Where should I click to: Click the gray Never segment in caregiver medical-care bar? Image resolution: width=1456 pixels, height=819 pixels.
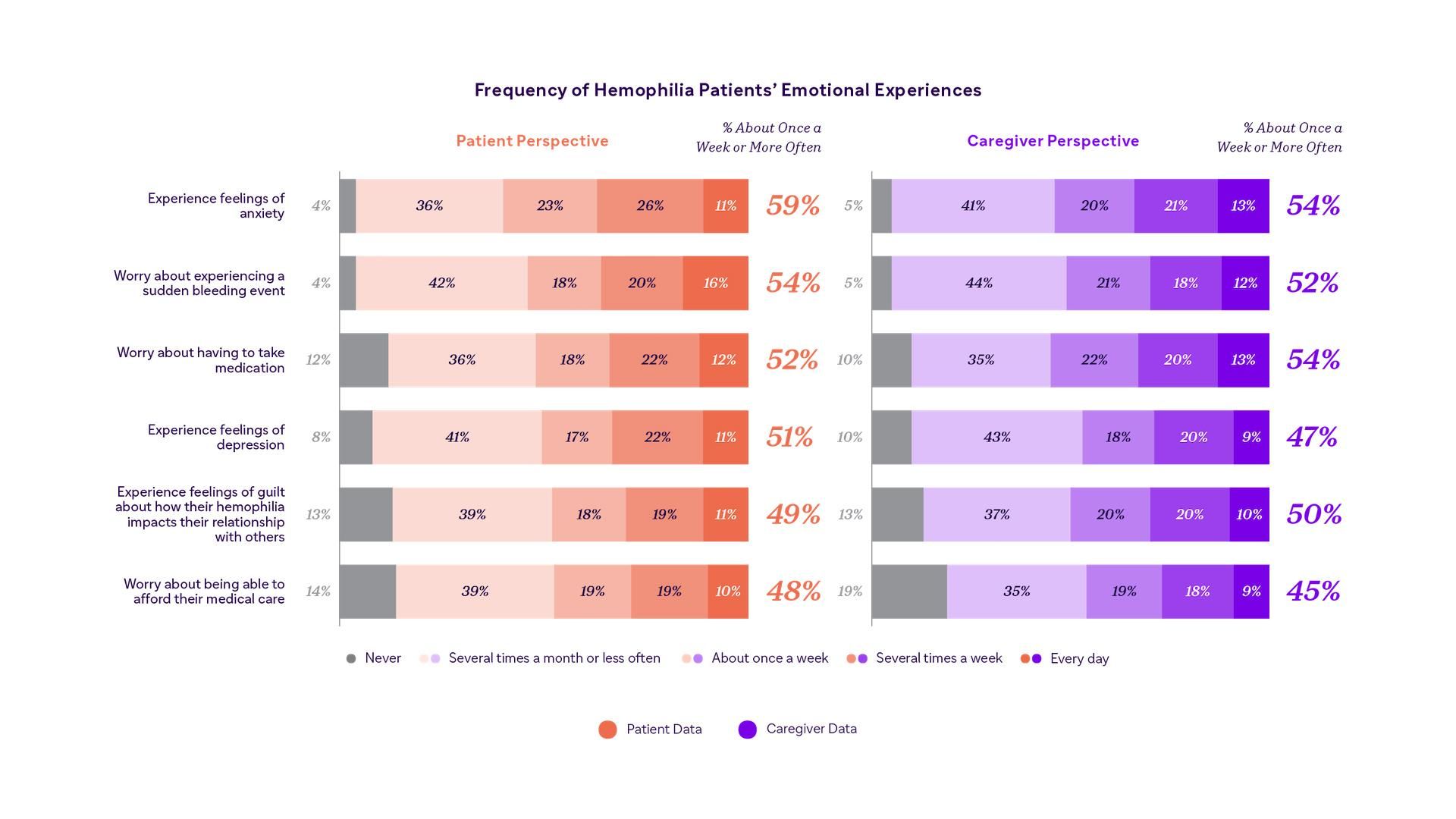point(909,591)
